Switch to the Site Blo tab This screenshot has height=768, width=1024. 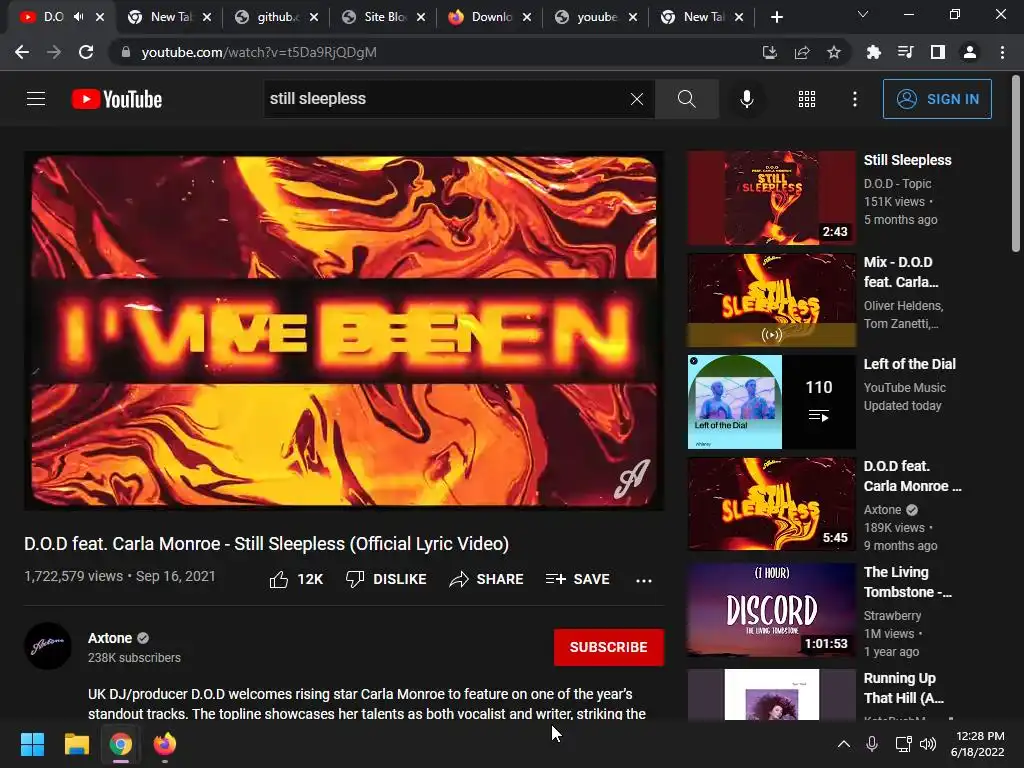coord(384,17)
